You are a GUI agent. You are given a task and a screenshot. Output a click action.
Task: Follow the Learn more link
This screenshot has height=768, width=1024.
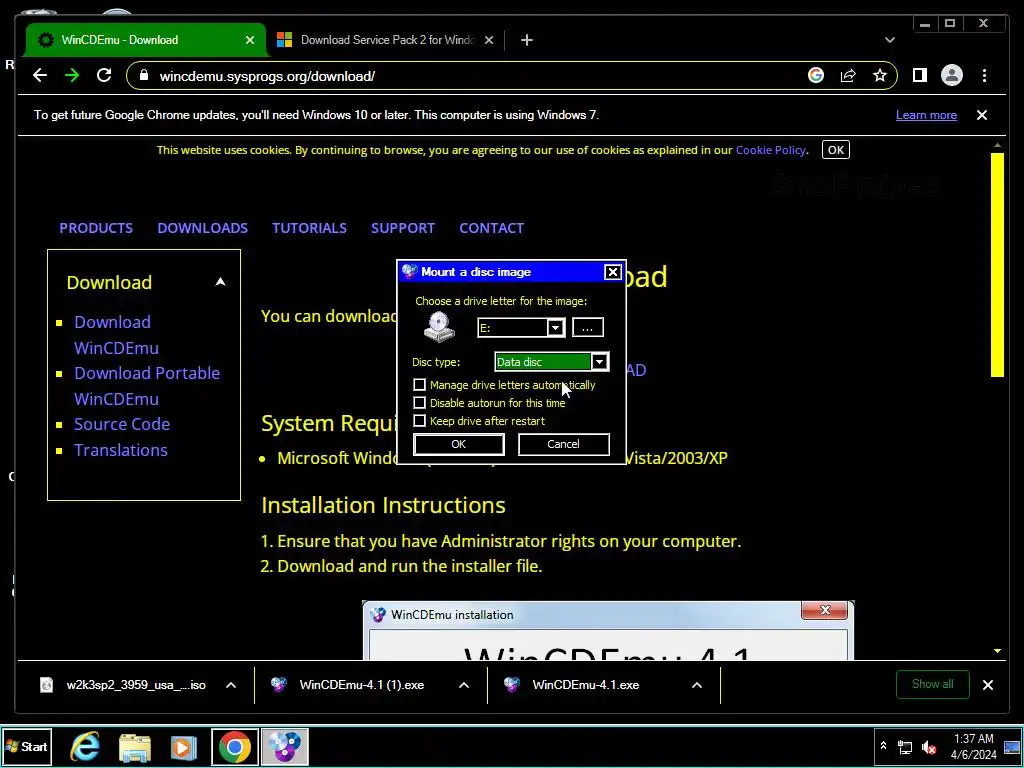tap(926, 115)
